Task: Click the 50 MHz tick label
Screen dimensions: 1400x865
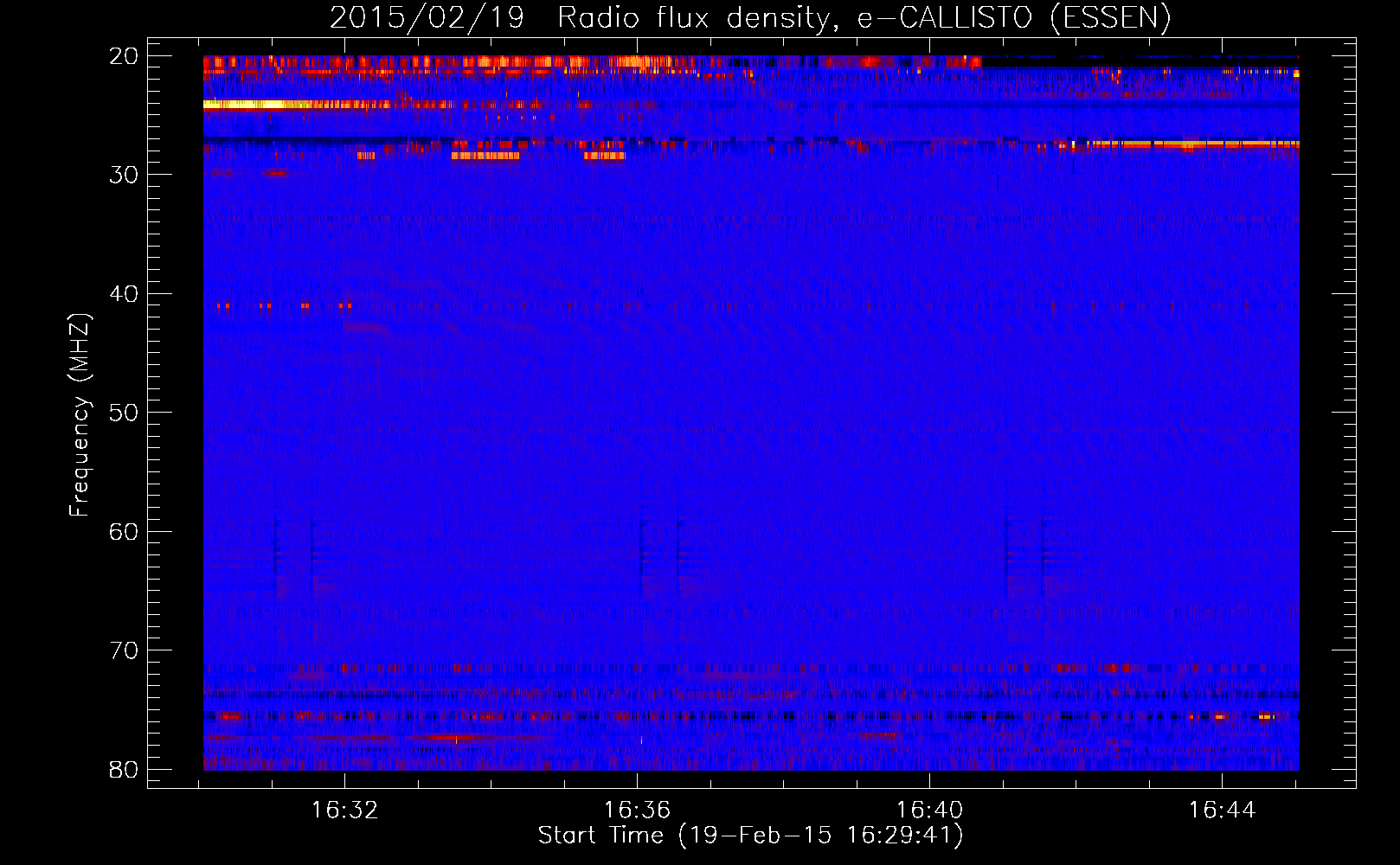Action: [x=125, y=413]
